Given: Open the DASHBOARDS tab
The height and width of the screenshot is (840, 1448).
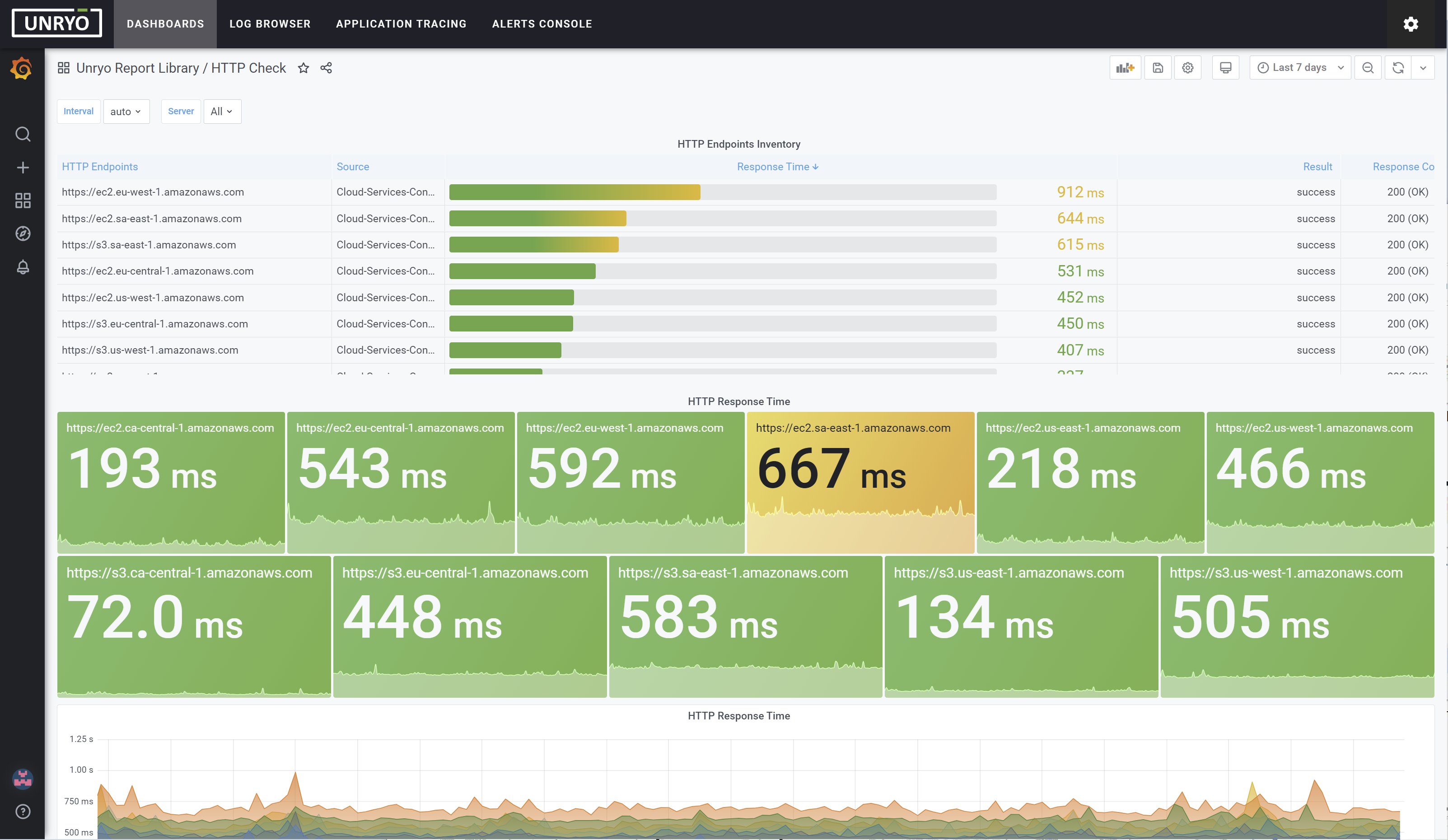Looking at the screenshot, I should [165, 24].
